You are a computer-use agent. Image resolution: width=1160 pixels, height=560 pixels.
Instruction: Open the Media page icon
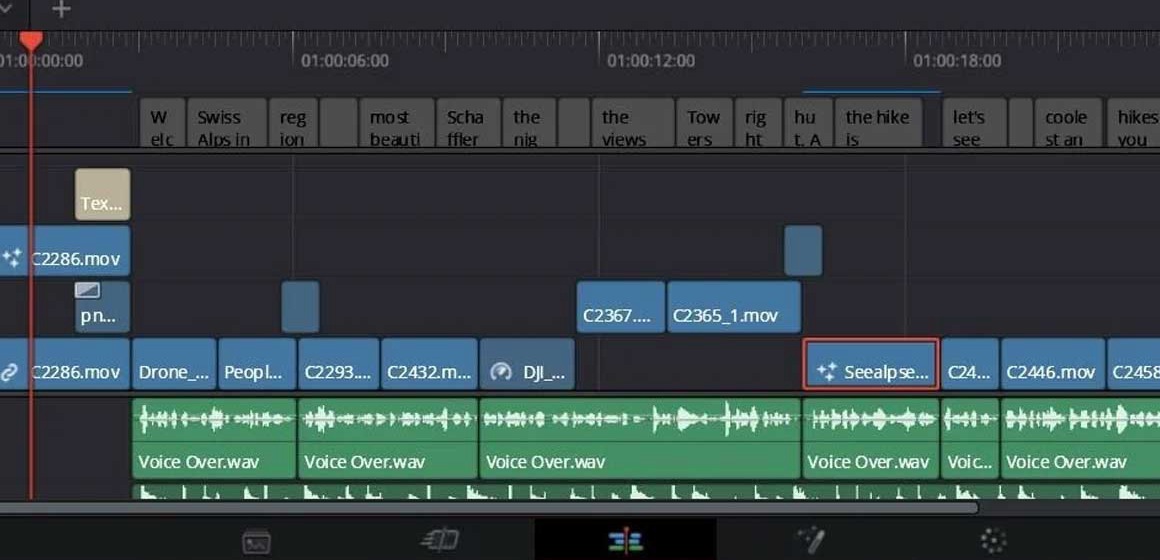[x=257, y=541]
